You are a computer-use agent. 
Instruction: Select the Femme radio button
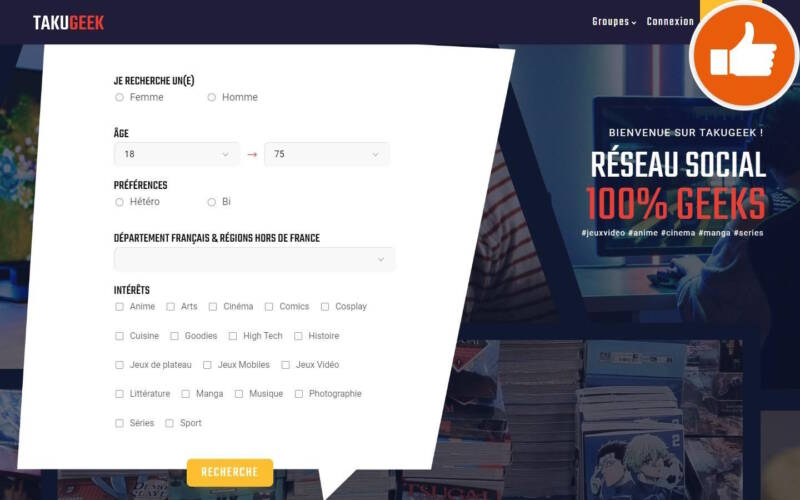pos(119,97)
